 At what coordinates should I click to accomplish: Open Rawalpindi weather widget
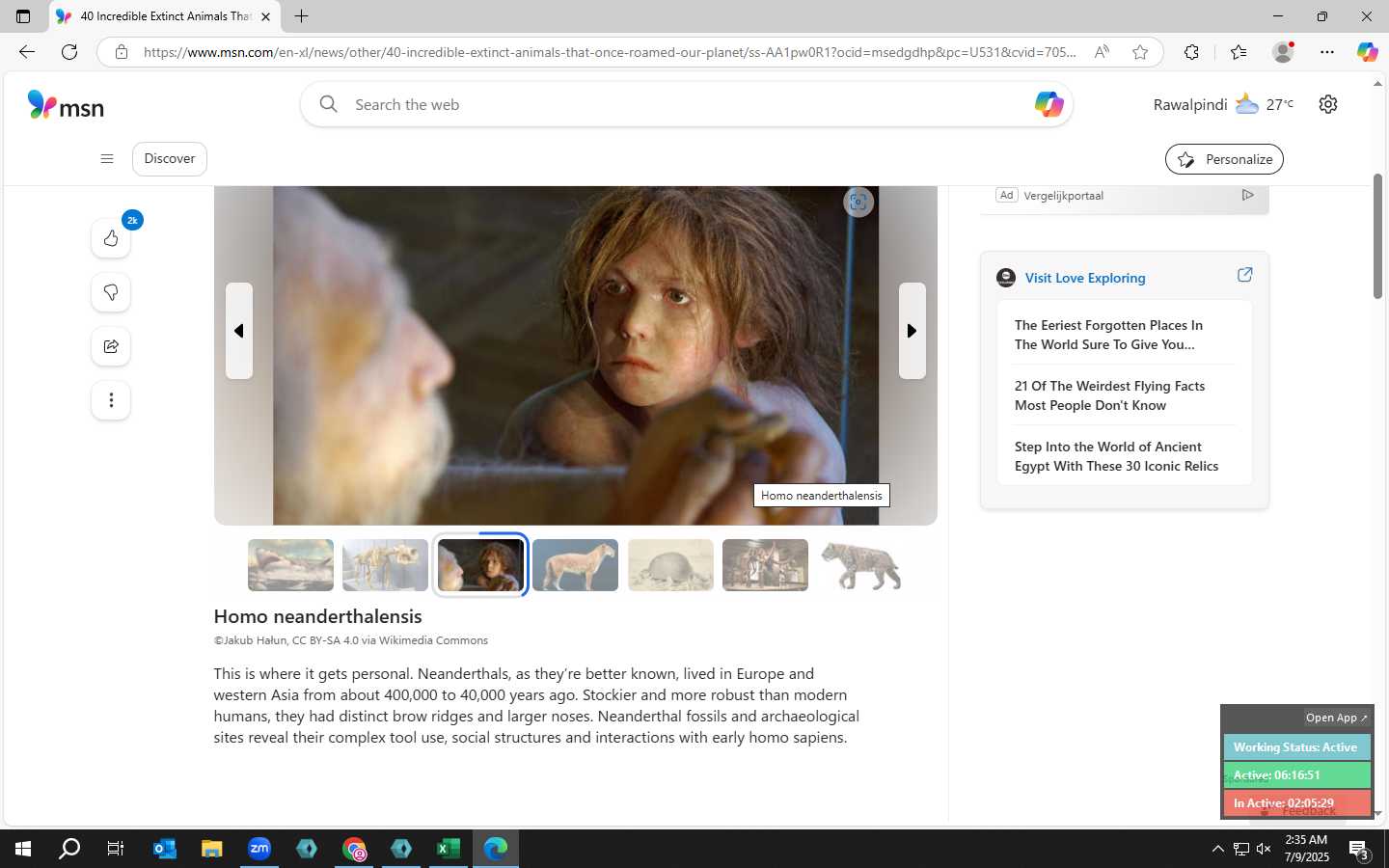1223,104
